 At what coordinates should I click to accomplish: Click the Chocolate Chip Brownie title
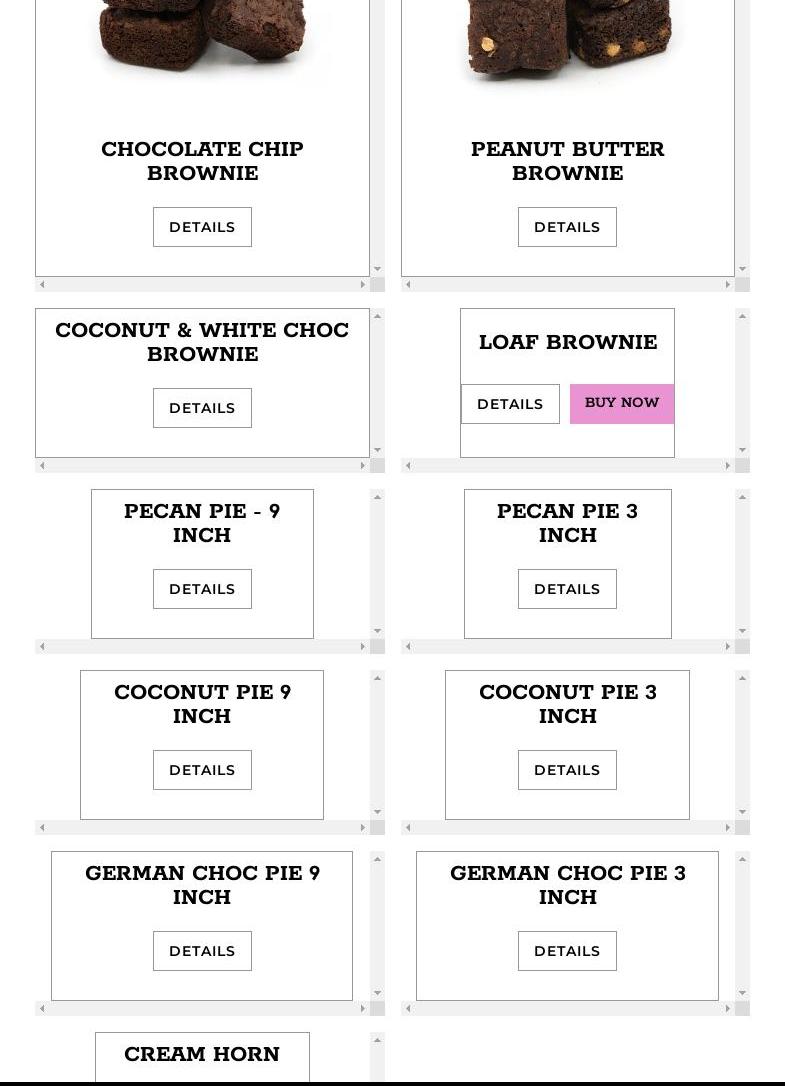202,161
